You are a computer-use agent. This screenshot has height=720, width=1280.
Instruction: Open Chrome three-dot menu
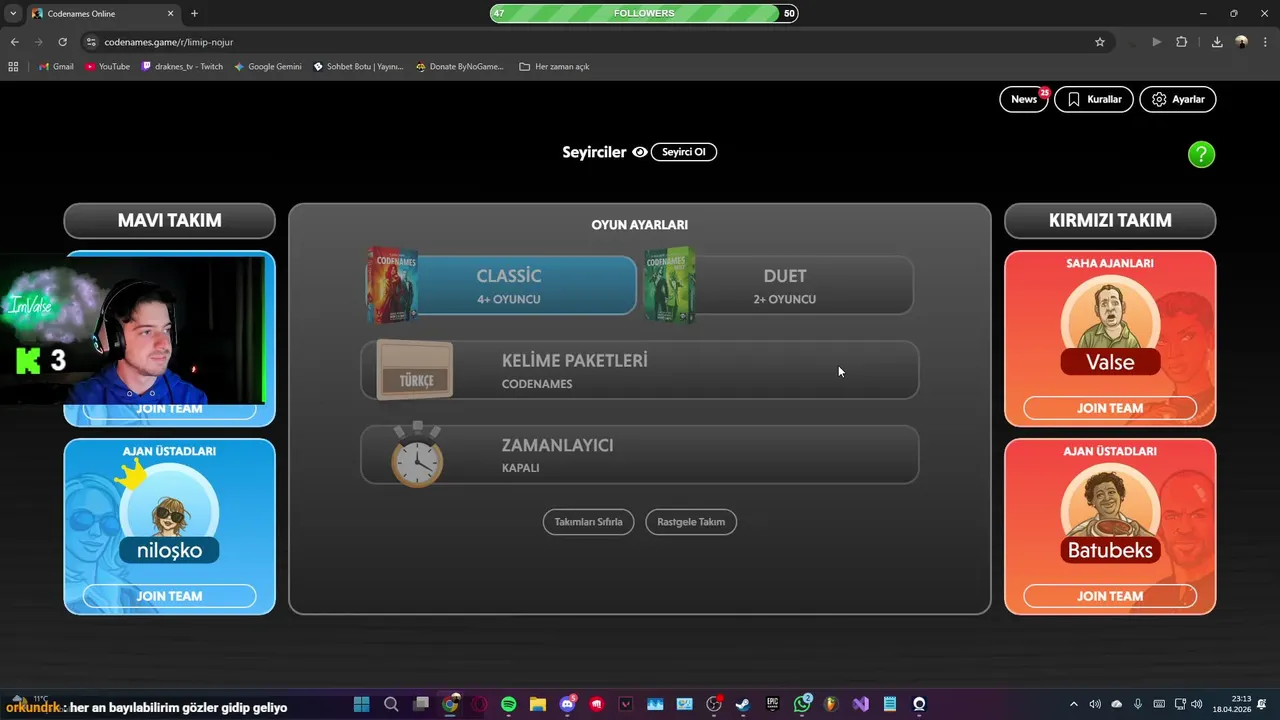pyautogui.click(x=1265, y=42)
